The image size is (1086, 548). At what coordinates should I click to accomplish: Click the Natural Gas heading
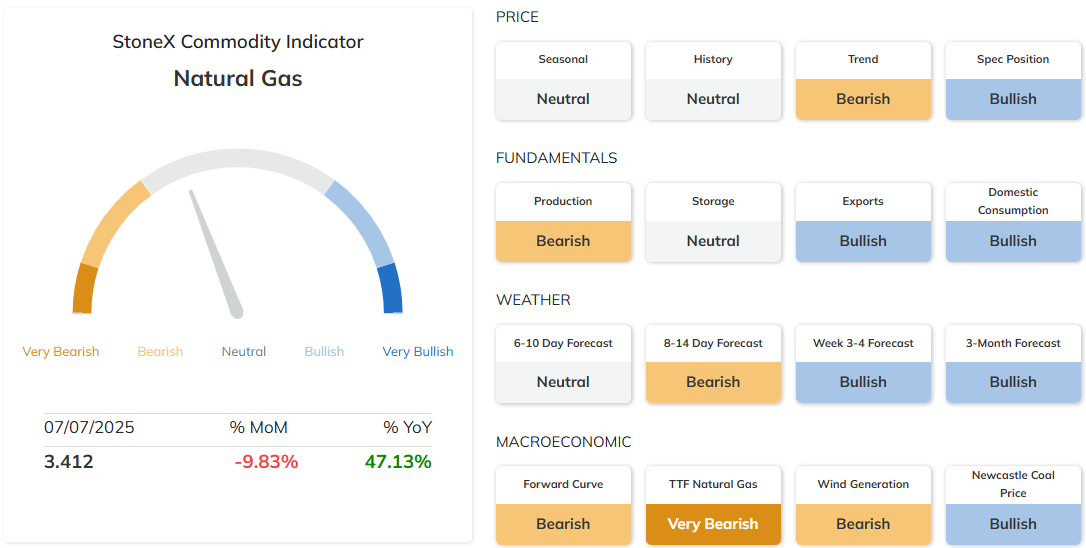238,78
